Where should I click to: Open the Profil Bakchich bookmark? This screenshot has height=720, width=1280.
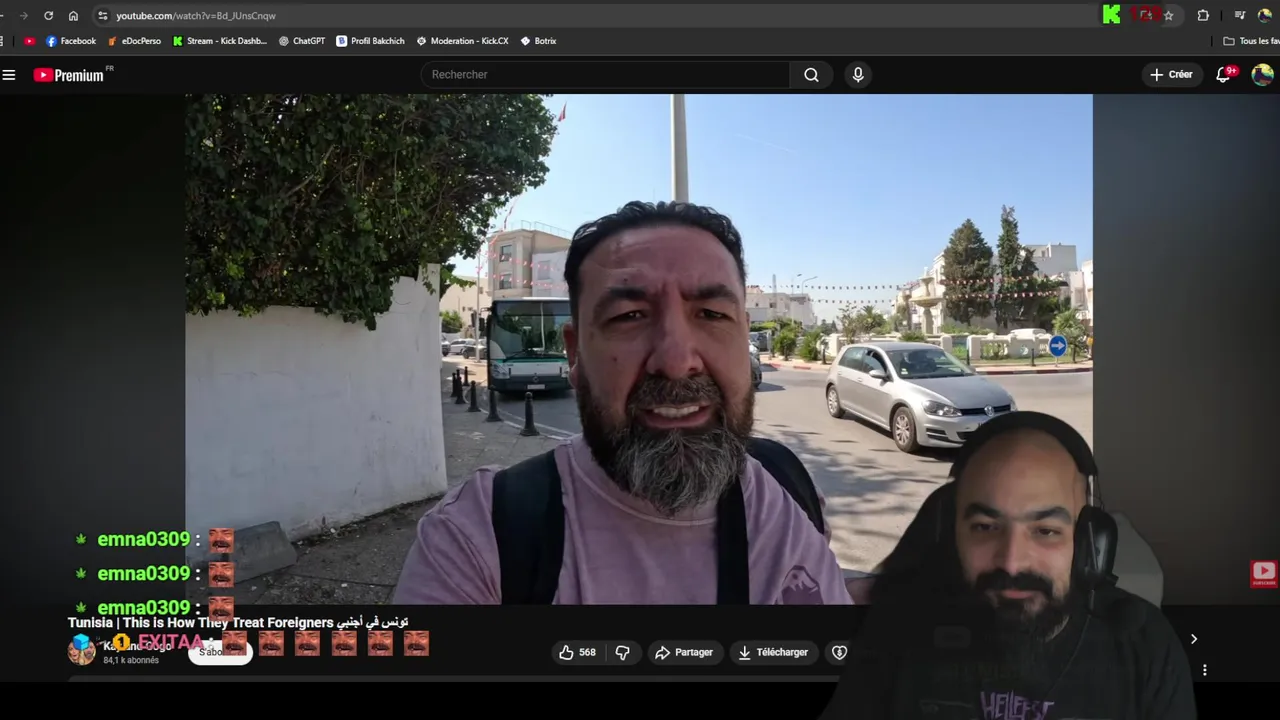coord(371,41)
